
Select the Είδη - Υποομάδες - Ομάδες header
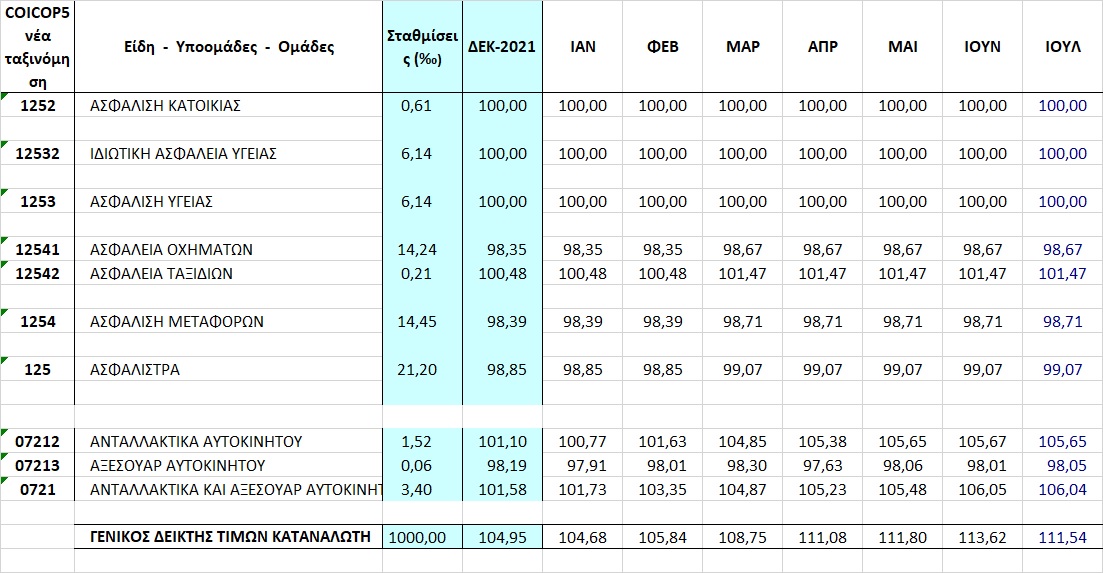point(229,47)
